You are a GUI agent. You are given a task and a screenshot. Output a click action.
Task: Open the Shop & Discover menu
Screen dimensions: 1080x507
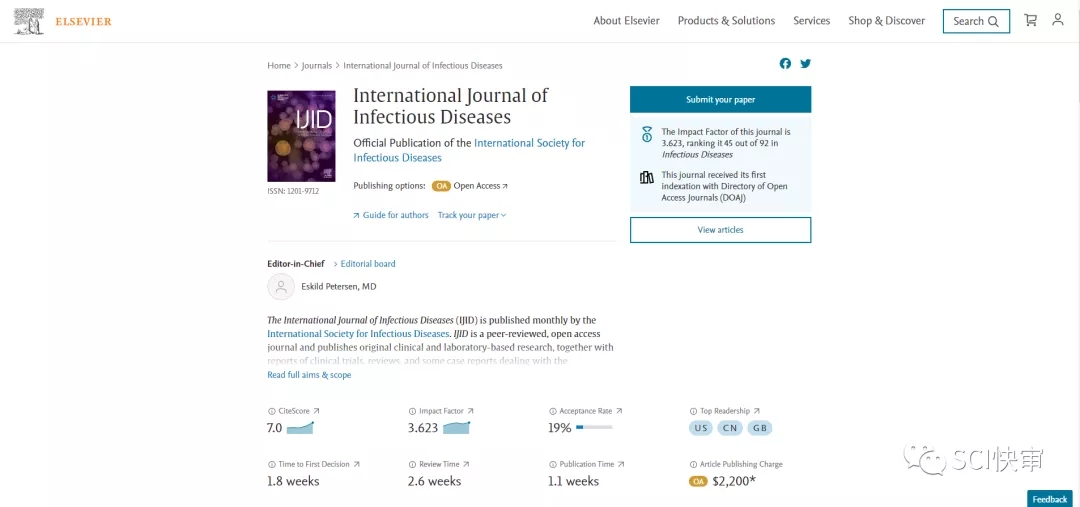(886, 21)
